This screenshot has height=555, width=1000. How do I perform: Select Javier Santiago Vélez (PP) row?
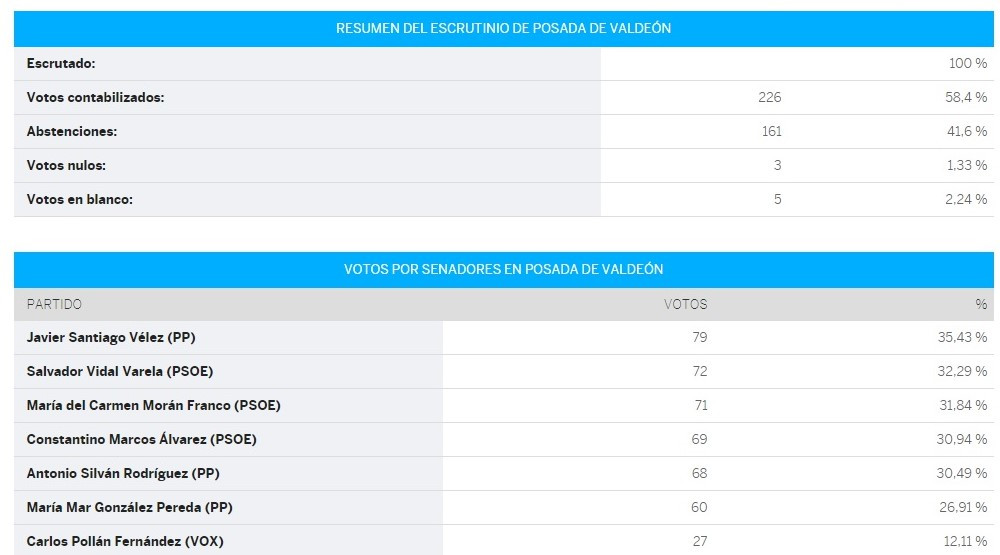tap(503, 337)
